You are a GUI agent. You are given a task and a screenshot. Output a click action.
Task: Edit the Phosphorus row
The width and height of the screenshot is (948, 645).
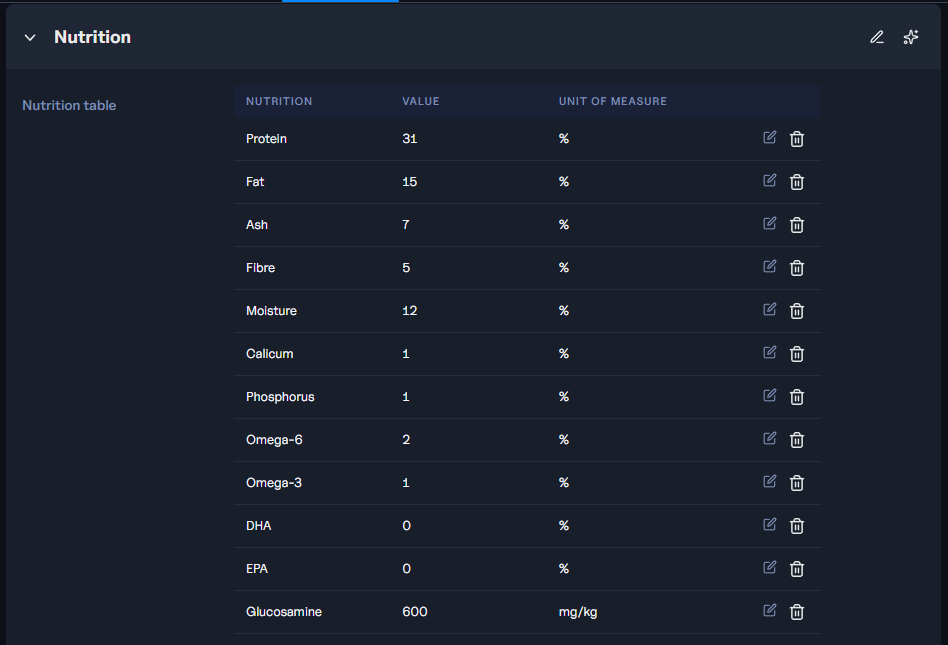click(770, 395)
